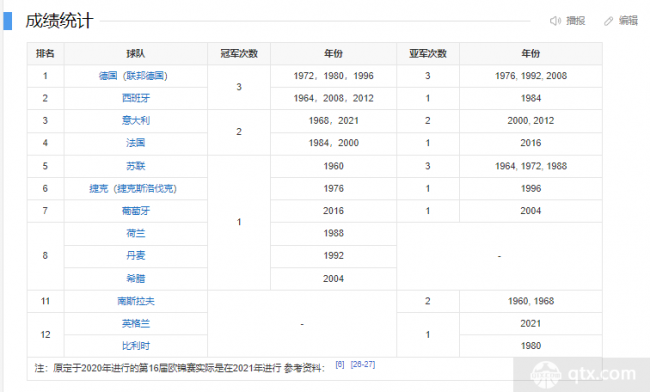
Task: Open the 西班牙 team link
Action: [x=136, y=98]
